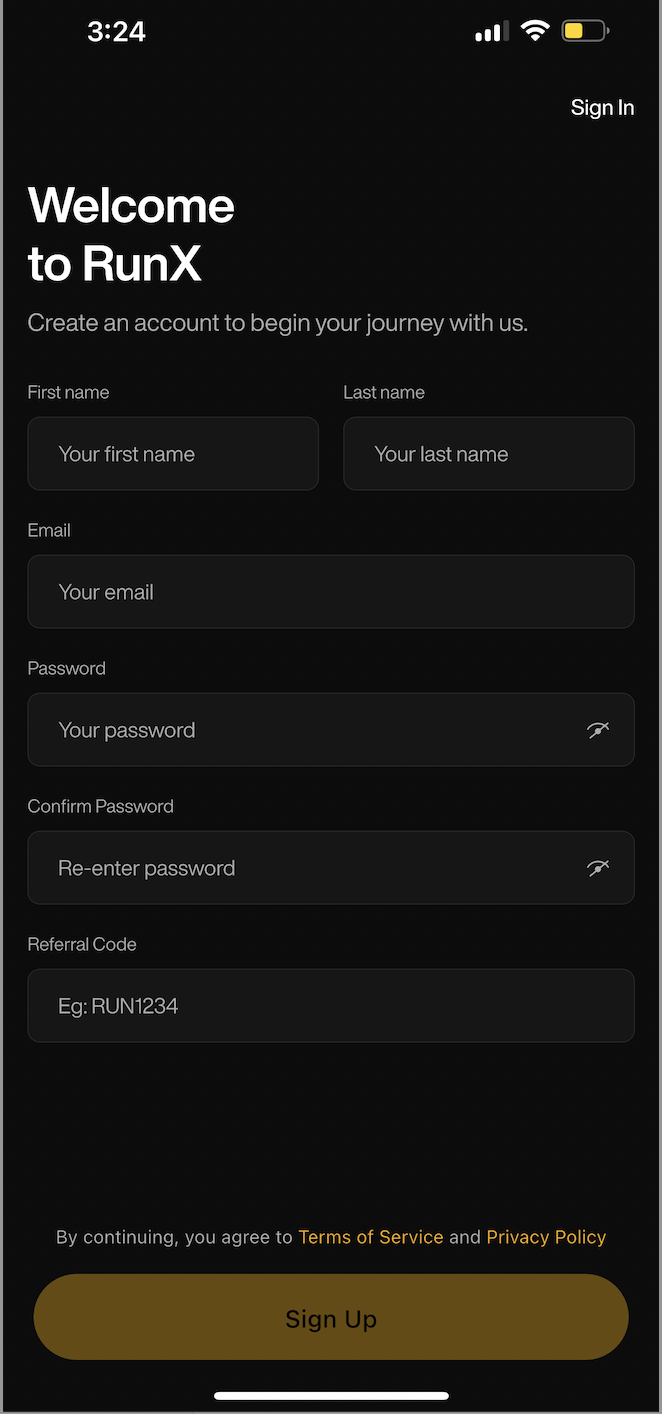Focus the Referral Code input field
662x1414 pixels.
click(330, 1006)
